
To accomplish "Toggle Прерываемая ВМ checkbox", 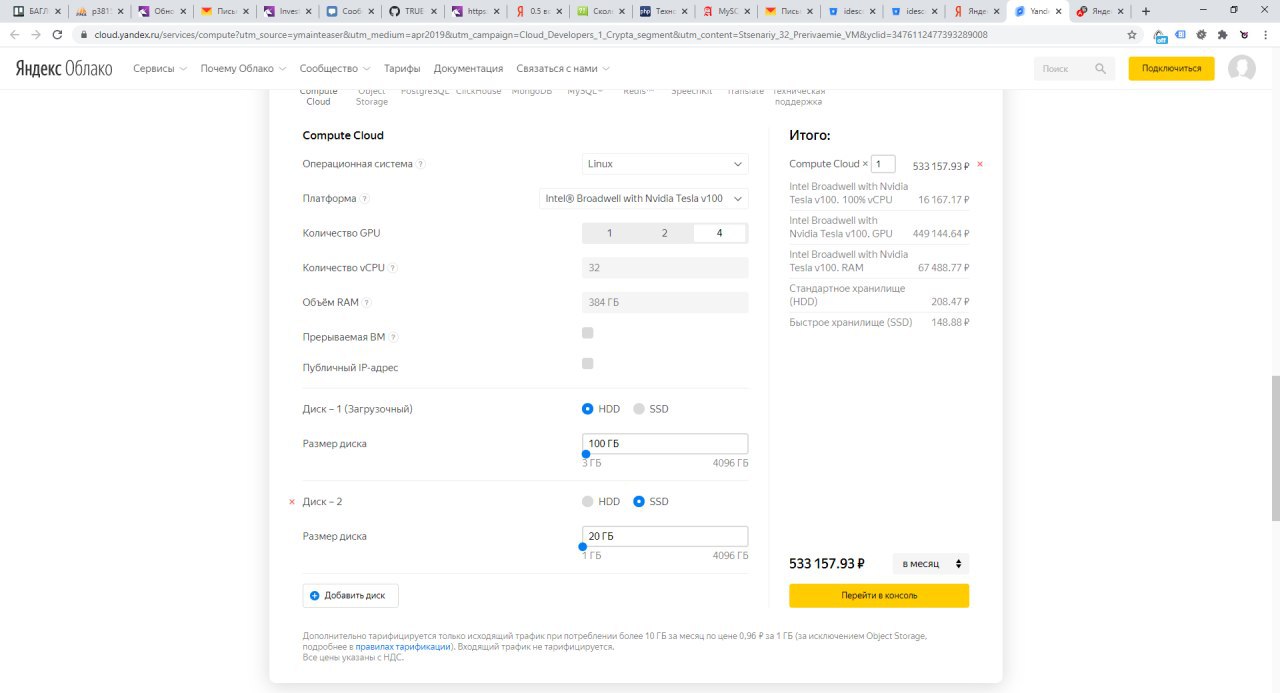I will [588, 333].
